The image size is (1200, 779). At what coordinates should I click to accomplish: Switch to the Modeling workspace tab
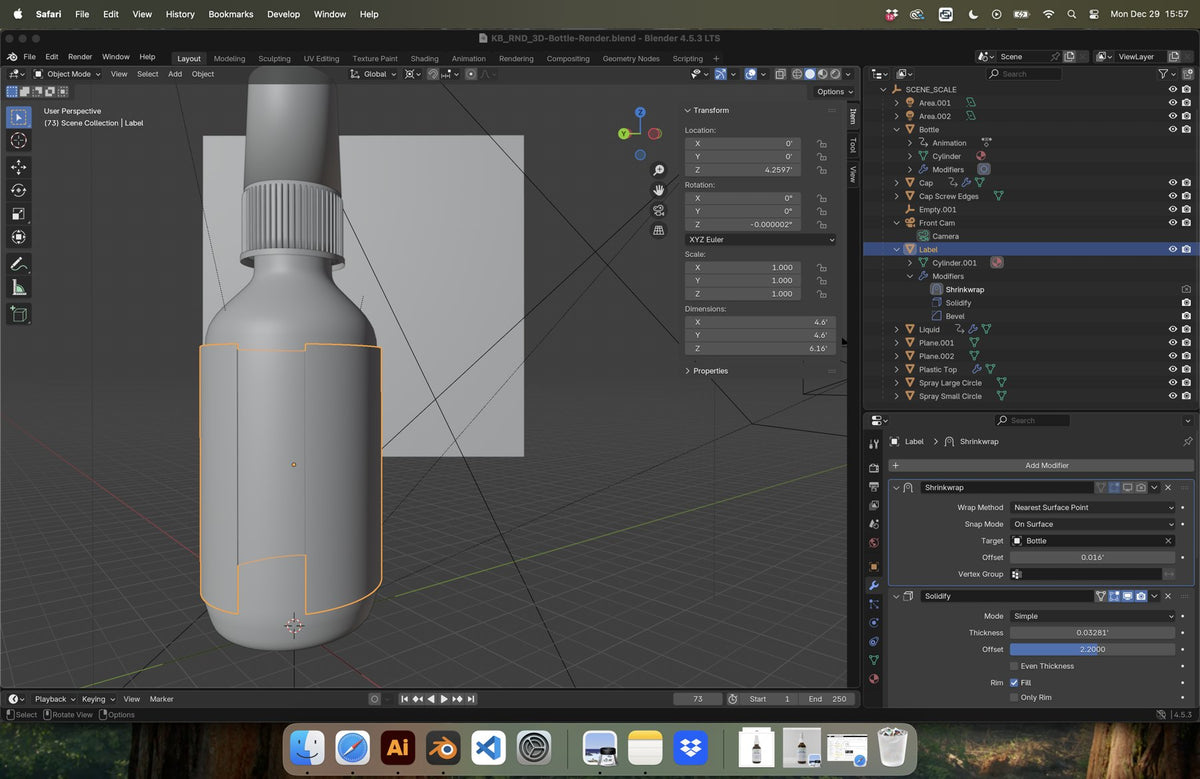pyautogui.click(x=229, y=58)
